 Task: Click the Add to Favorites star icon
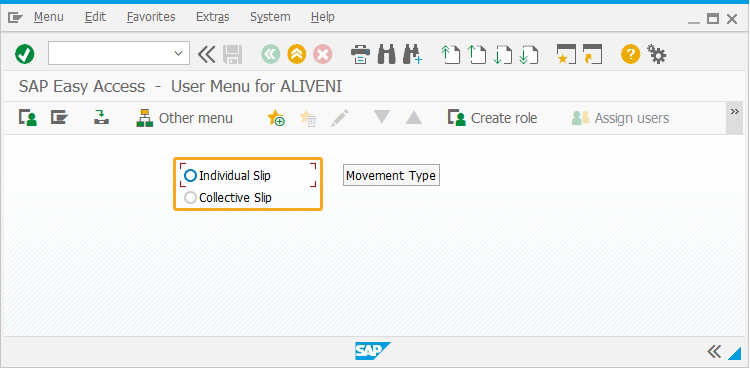tap(276, 118)
